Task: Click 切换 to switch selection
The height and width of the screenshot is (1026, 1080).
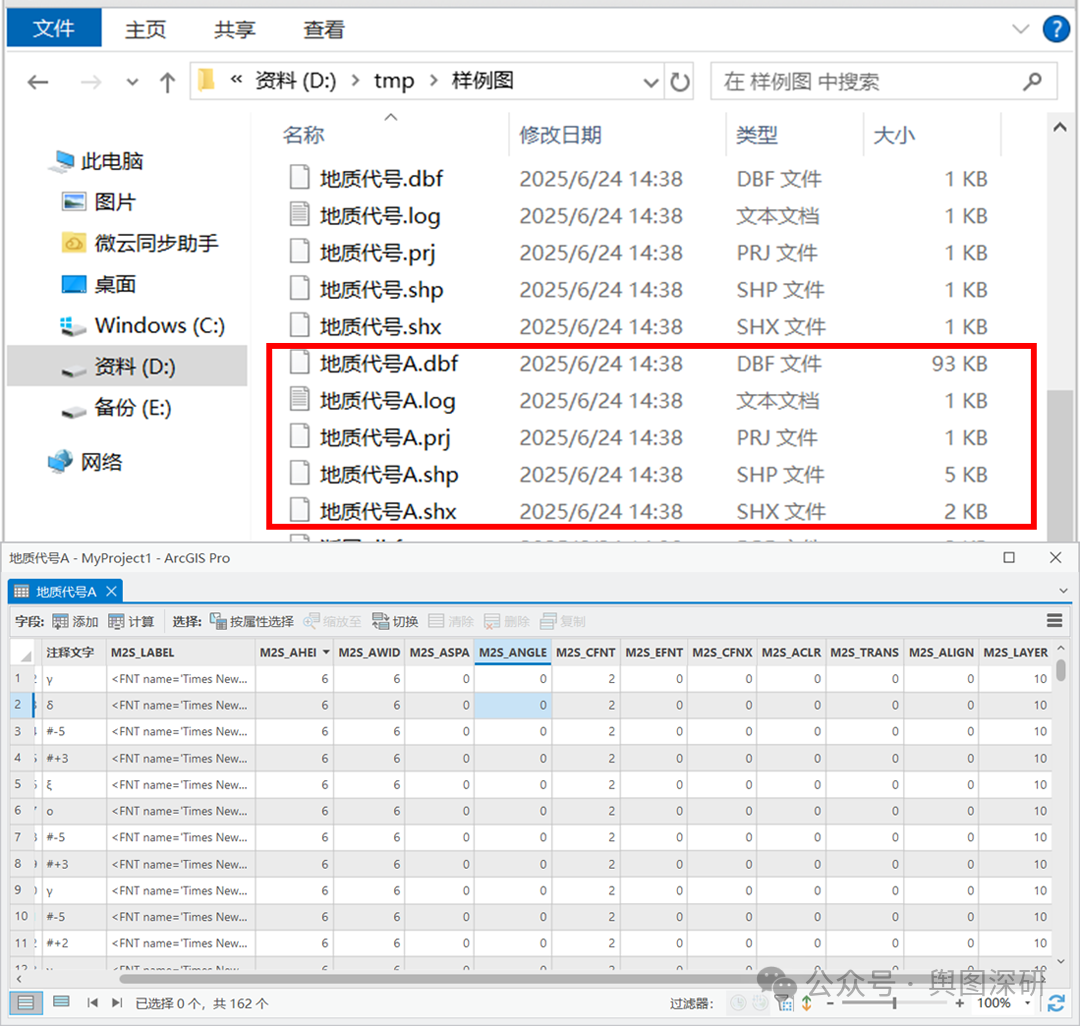Action: click(x=395, y=621)
